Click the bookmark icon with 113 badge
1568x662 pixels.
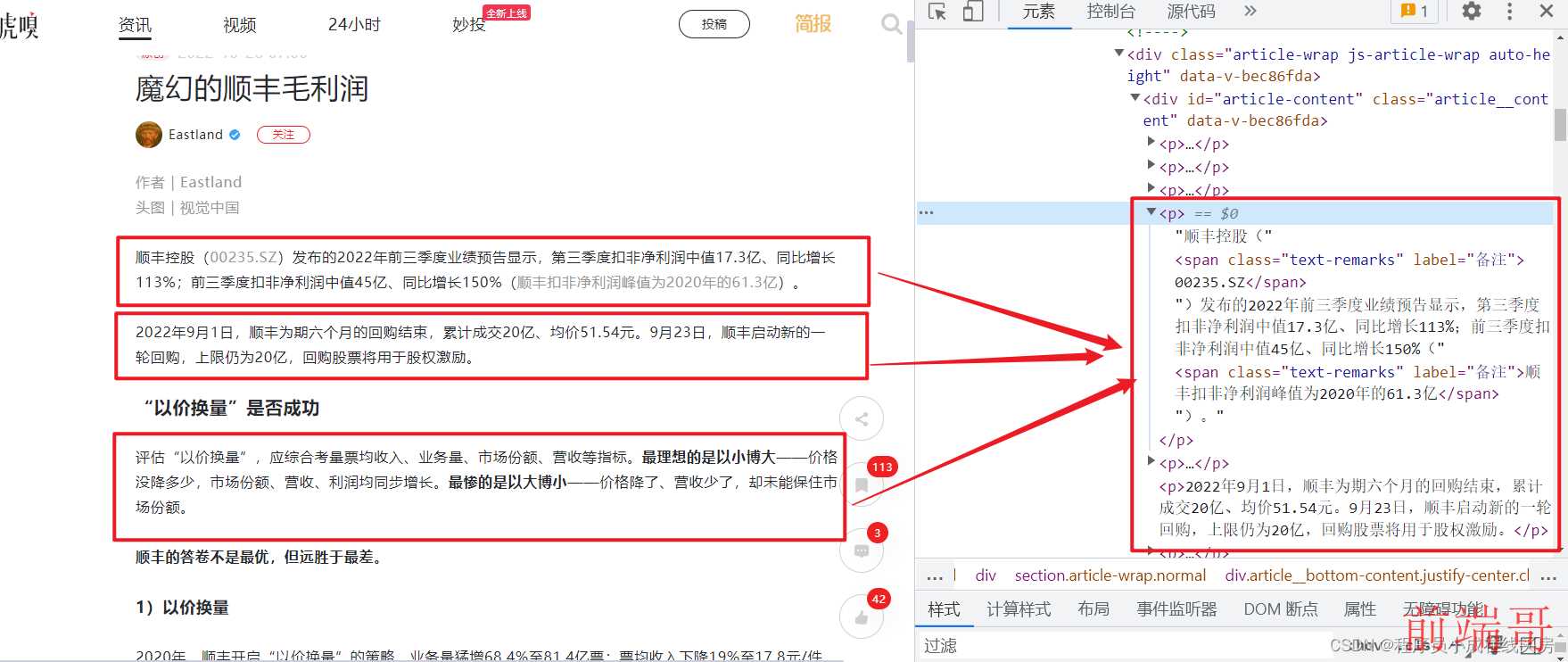[862, 485]
